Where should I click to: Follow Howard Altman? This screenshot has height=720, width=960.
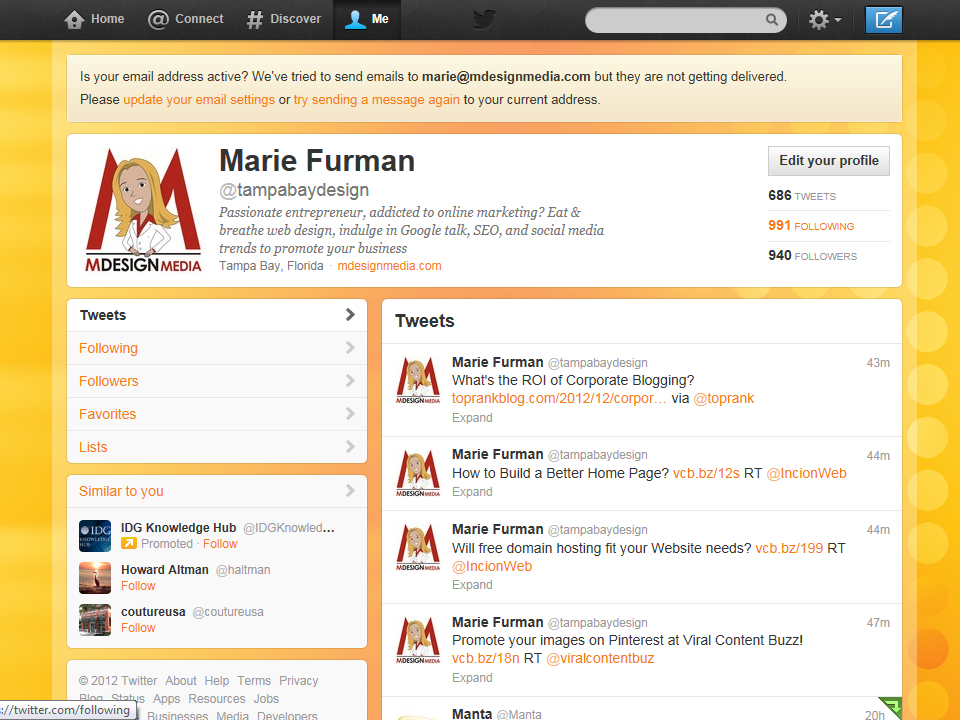138,586
